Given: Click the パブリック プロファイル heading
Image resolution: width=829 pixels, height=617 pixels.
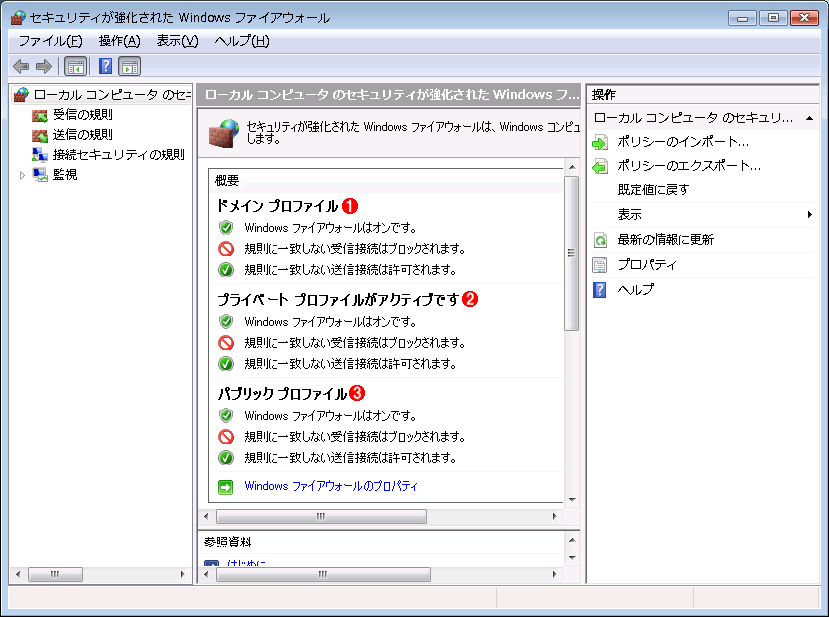Looking at the screenshot, I should 282,394.
